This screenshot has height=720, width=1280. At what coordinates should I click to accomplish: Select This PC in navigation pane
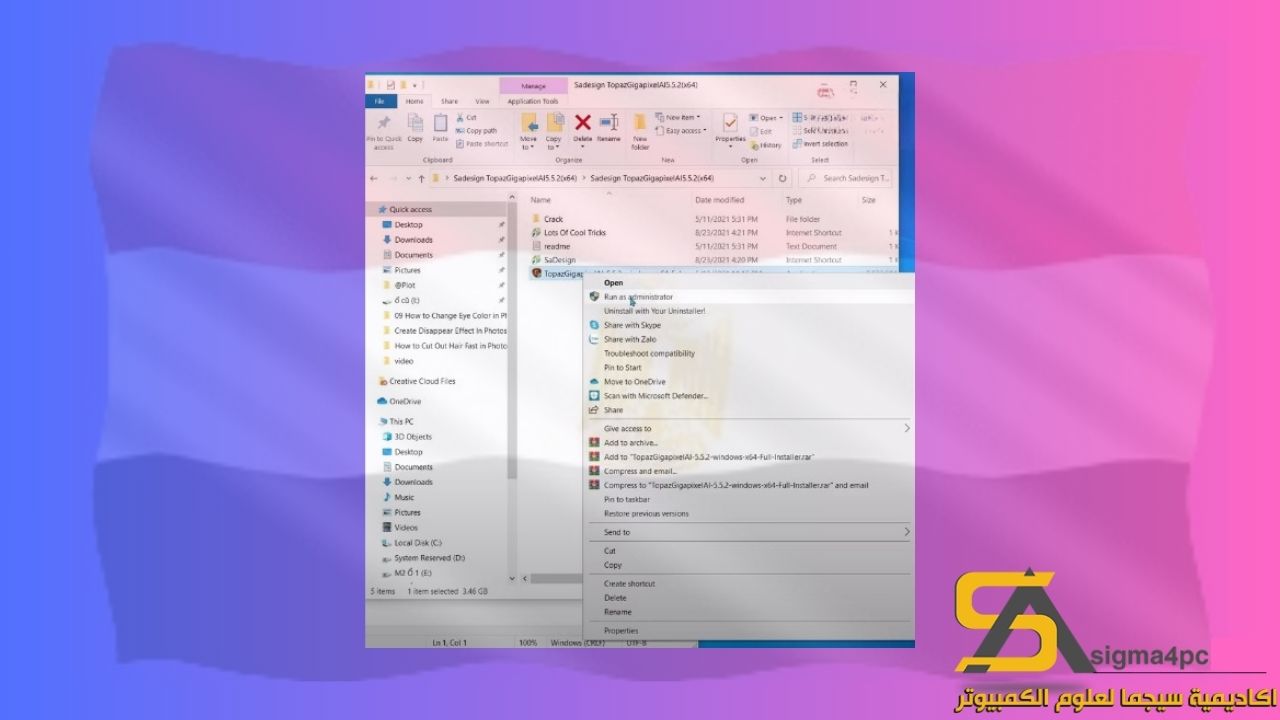[x=401, y=422]
